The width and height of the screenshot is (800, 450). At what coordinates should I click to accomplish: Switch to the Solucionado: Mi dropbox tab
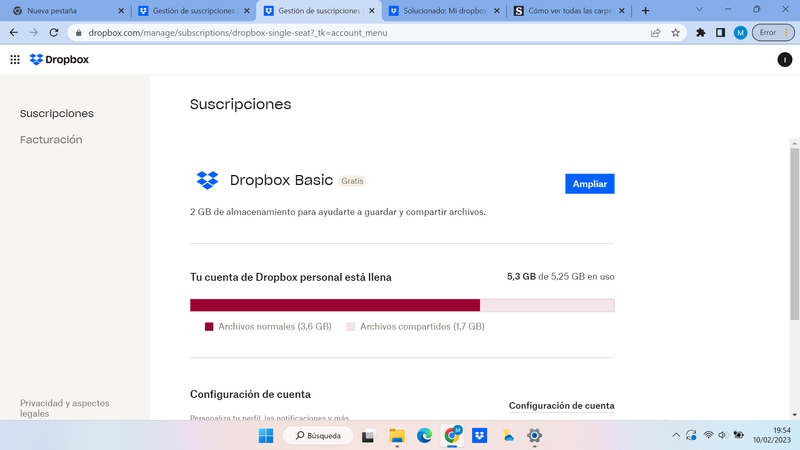click(x=444, y=11)
